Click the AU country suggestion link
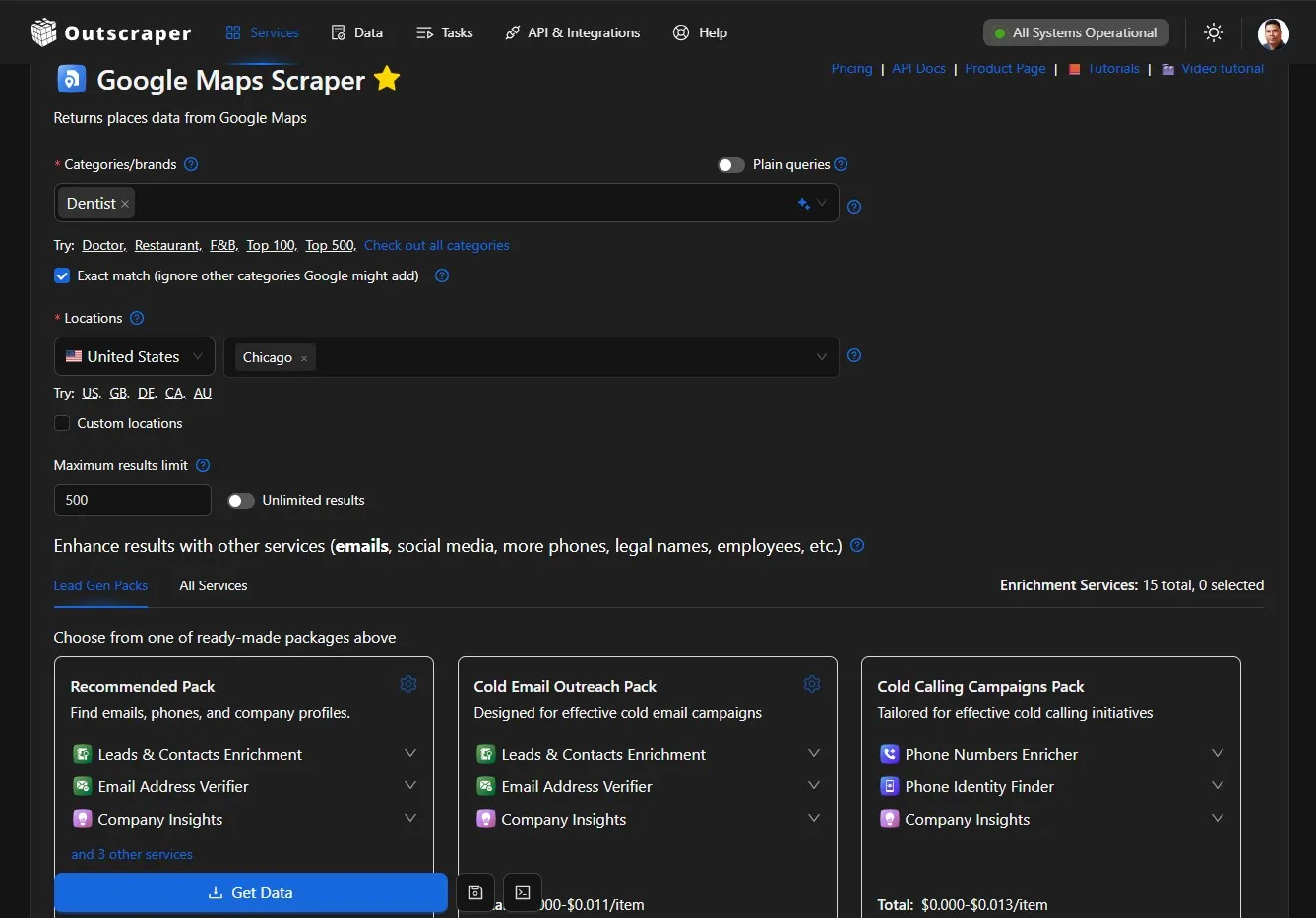Screen dimensions: 1316x918 [x=203, y=393]
